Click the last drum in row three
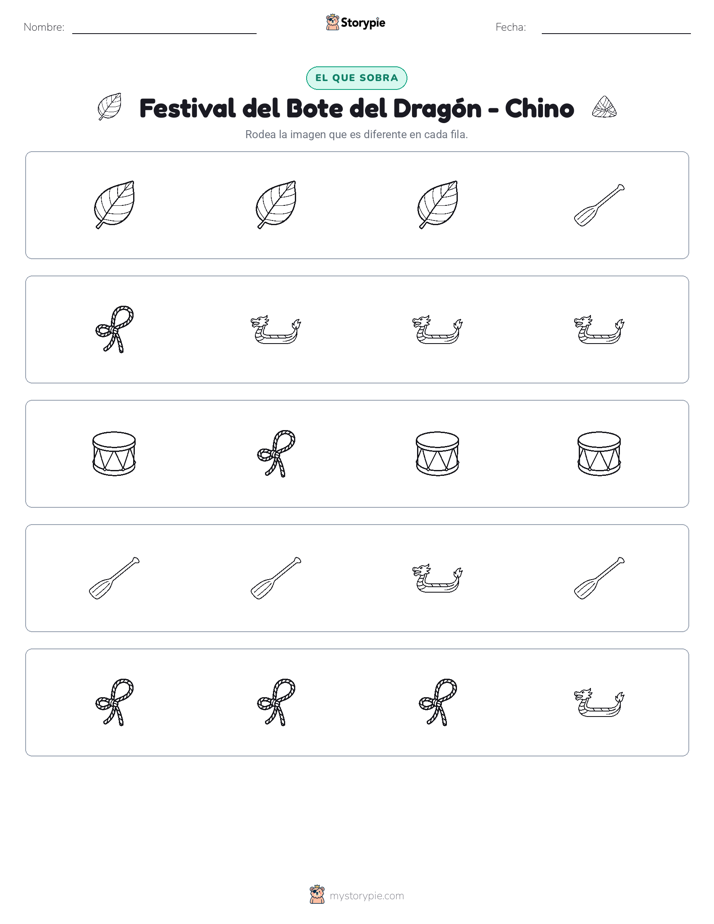The image size is (714, 924). coord(599,454)
